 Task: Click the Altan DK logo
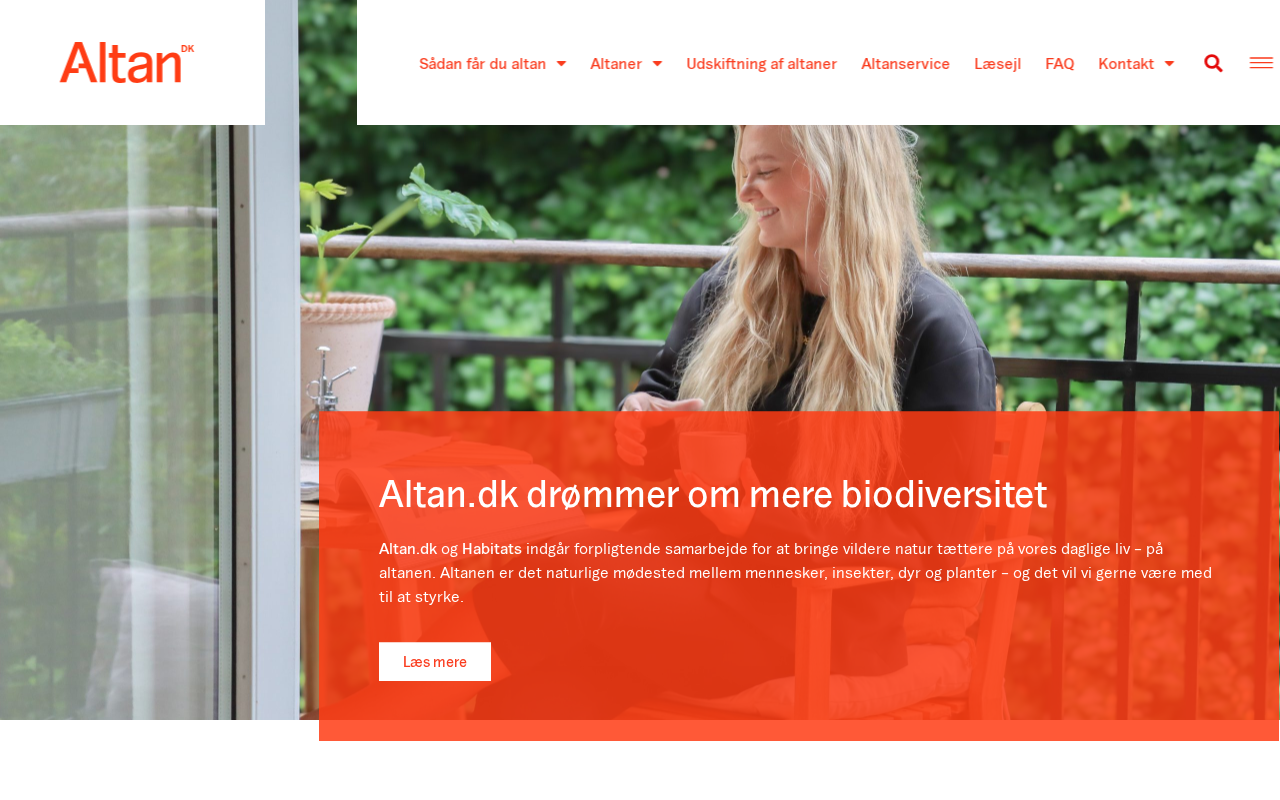click(x=127, y=63)
